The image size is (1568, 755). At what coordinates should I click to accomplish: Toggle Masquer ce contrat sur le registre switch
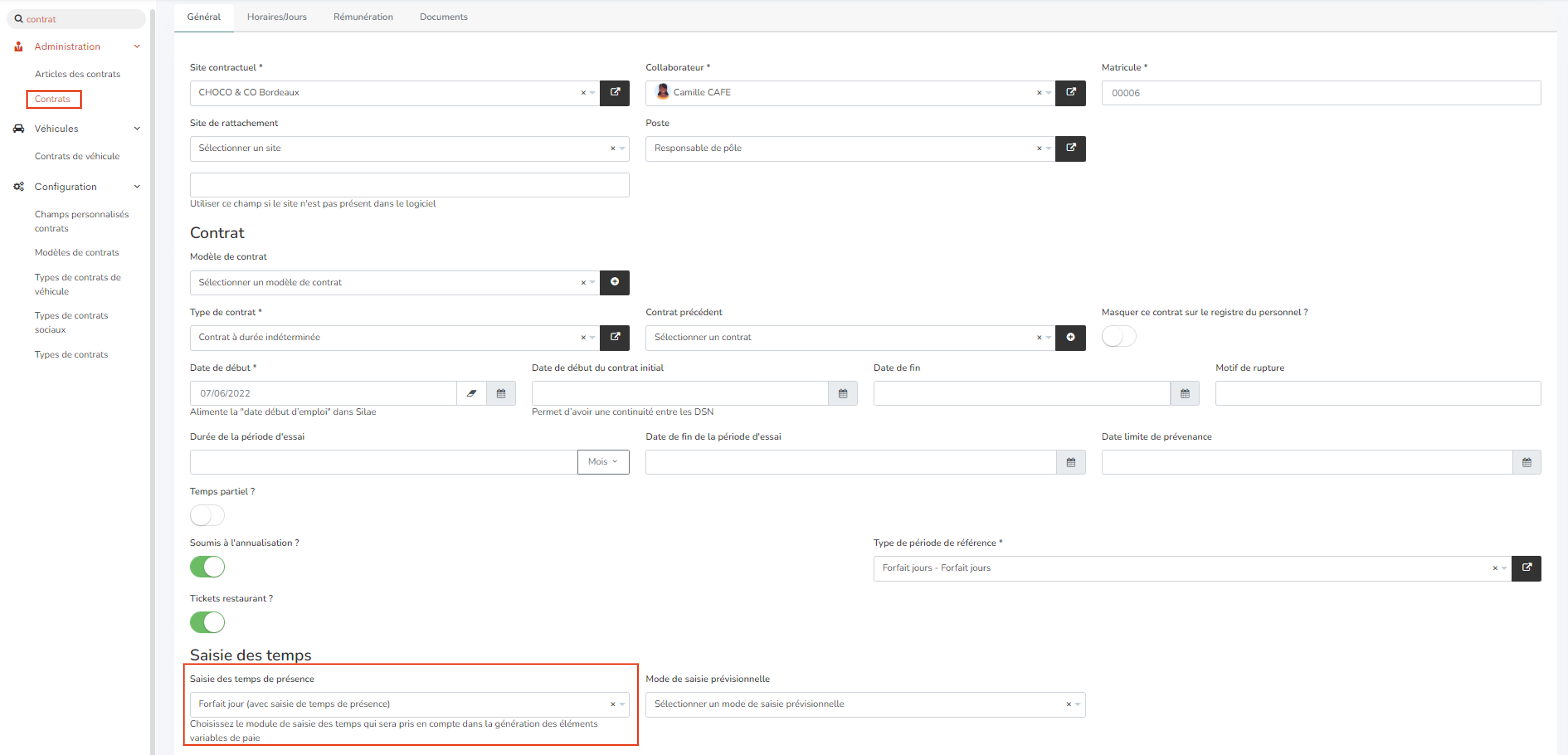1119,336
